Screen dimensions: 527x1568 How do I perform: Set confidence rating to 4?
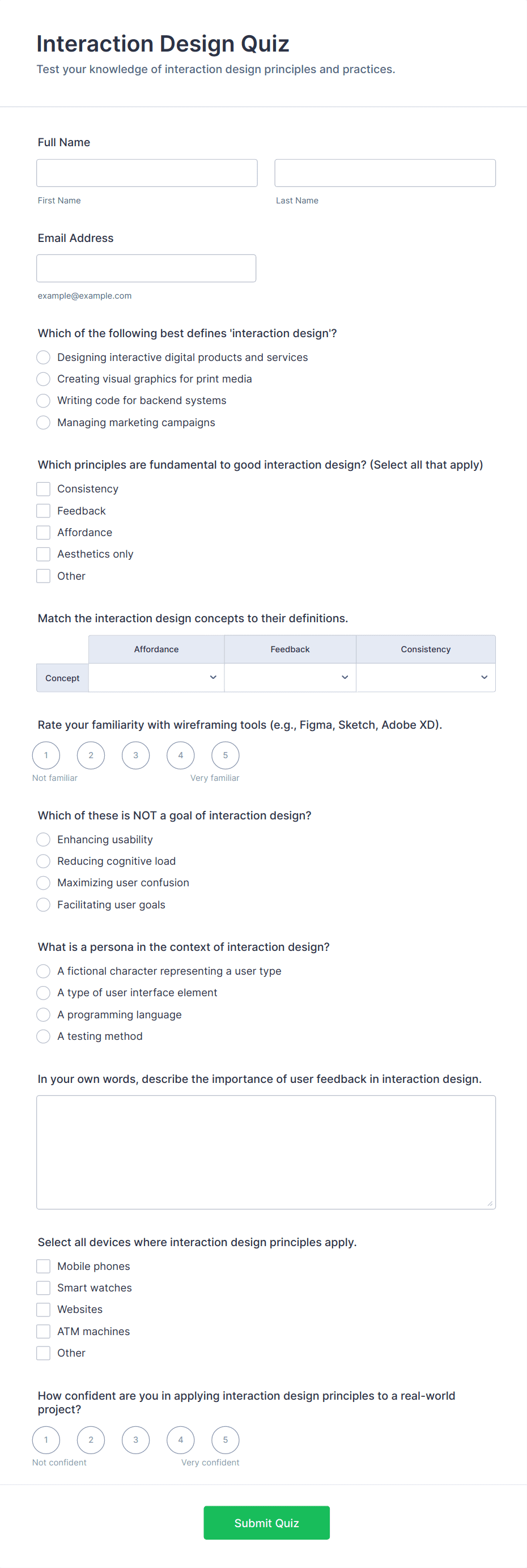[x=181, y=1440]
